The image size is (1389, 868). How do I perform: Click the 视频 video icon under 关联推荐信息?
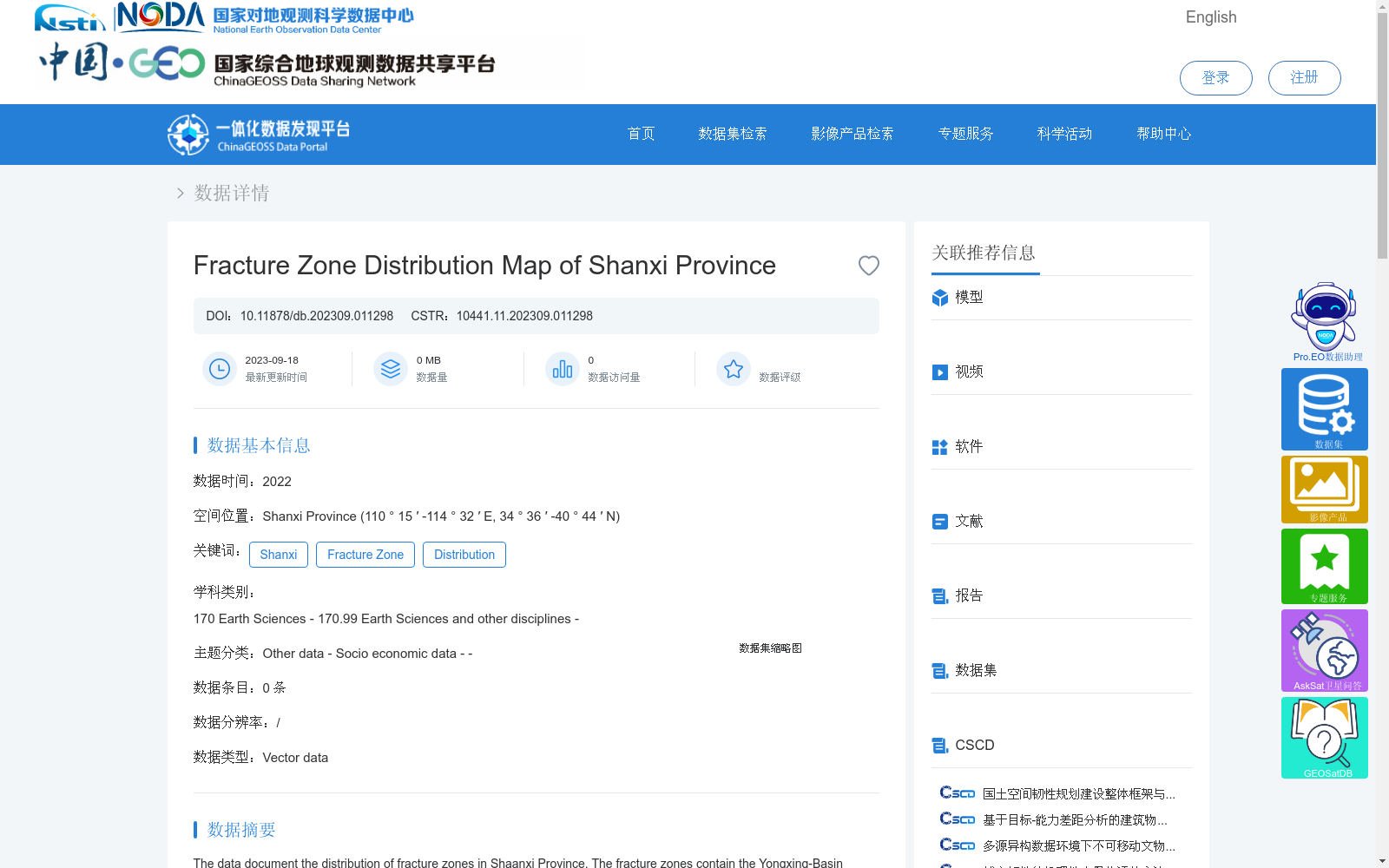(940, 372)
